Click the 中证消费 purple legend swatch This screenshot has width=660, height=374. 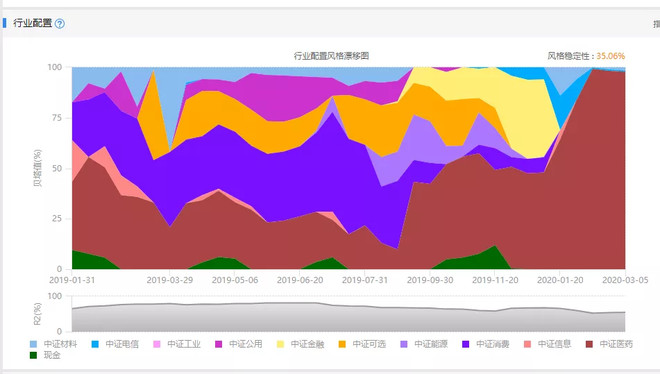point(466,344)
